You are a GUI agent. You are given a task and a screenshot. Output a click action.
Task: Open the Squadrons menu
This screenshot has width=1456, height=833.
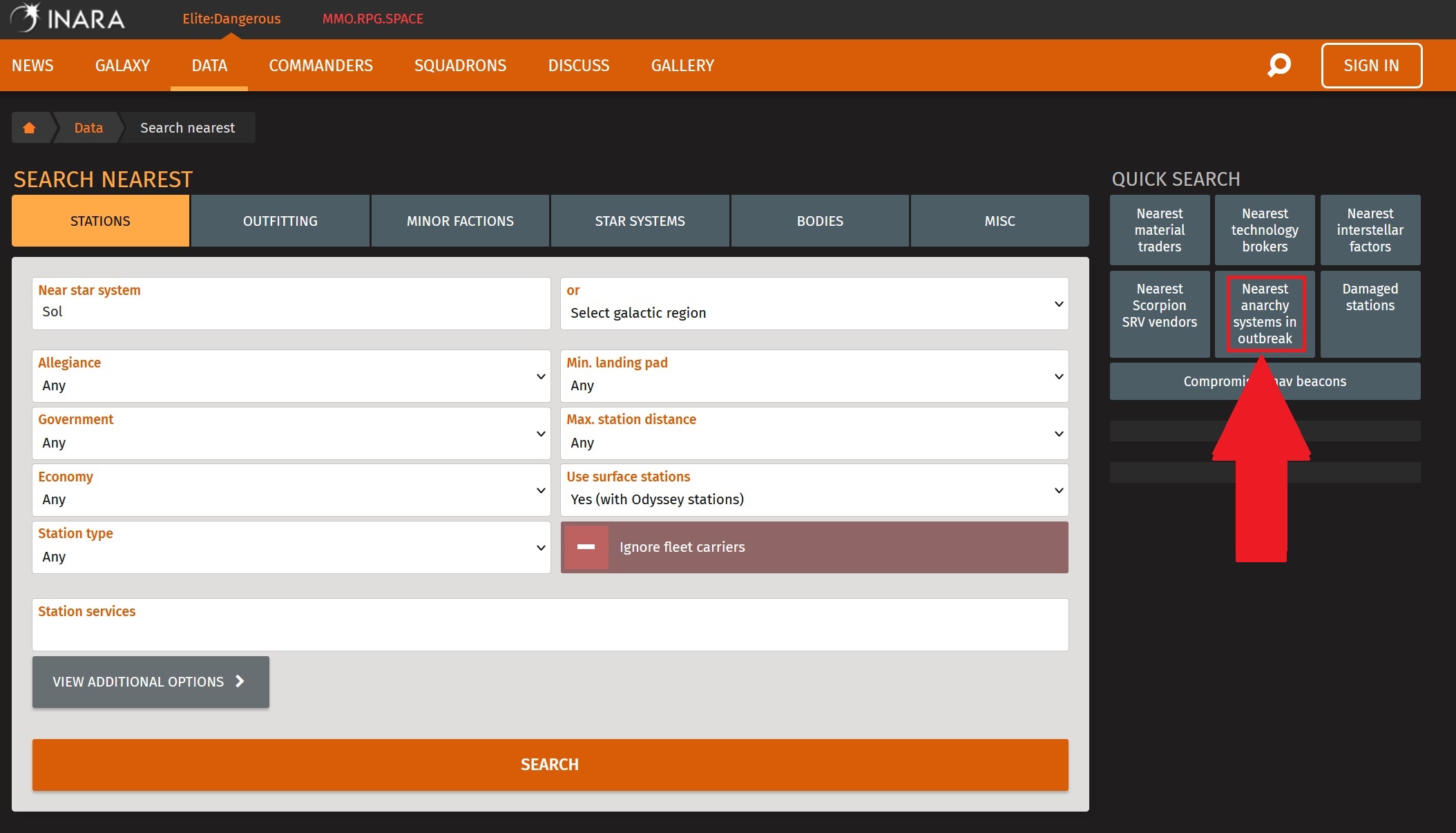460,66
